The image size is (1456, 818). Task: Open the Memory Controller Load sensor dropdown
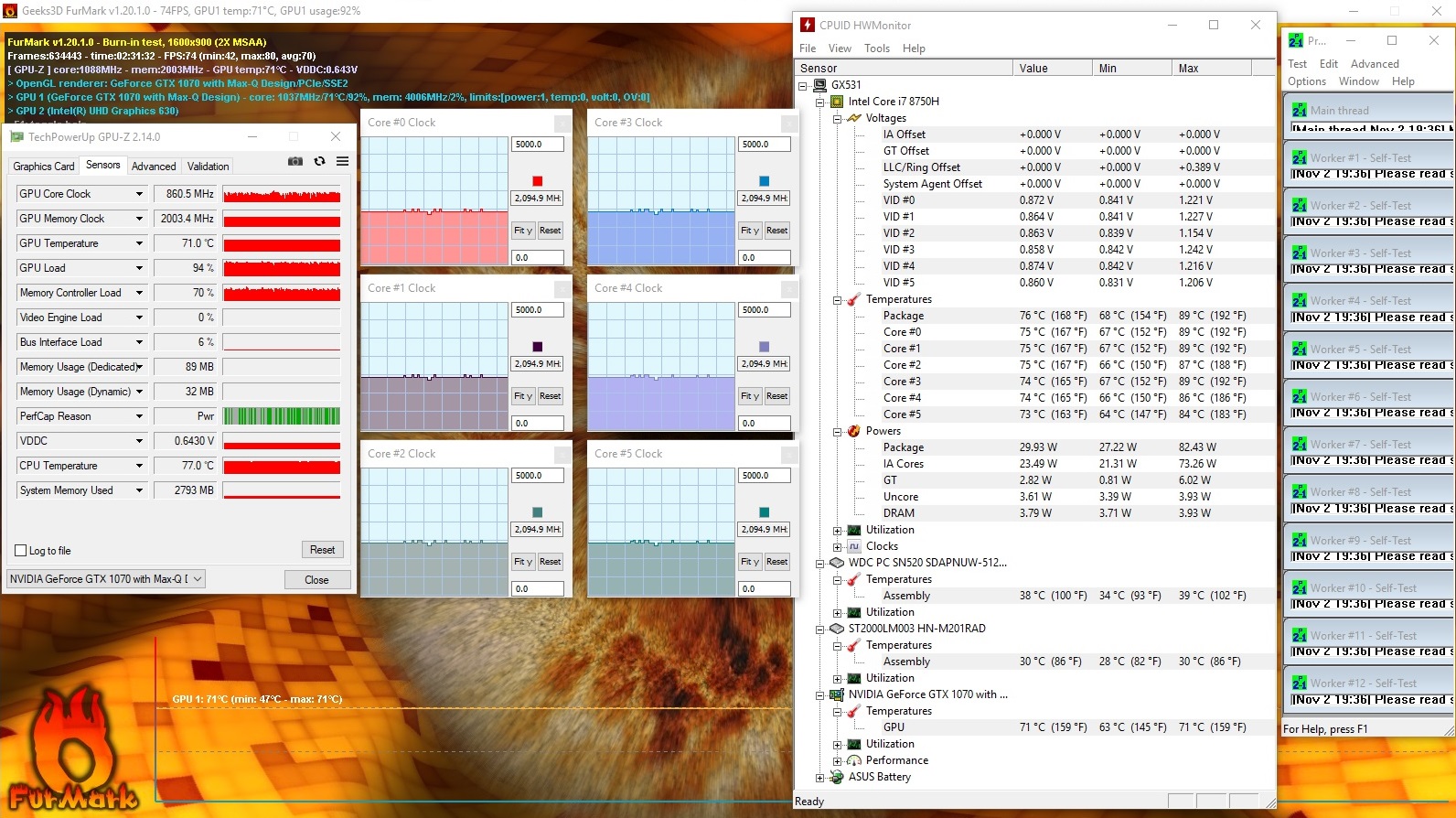(x=139, y=293)
